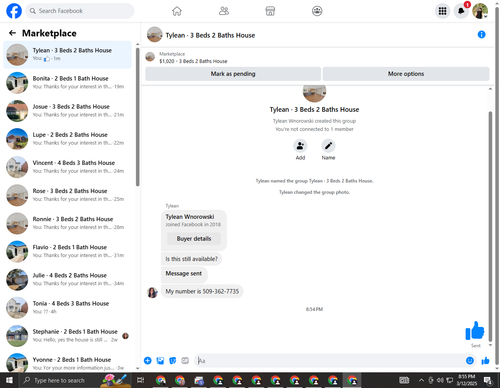
Task: Open the Marketplace storefront icon
Action: coord(270,11)
